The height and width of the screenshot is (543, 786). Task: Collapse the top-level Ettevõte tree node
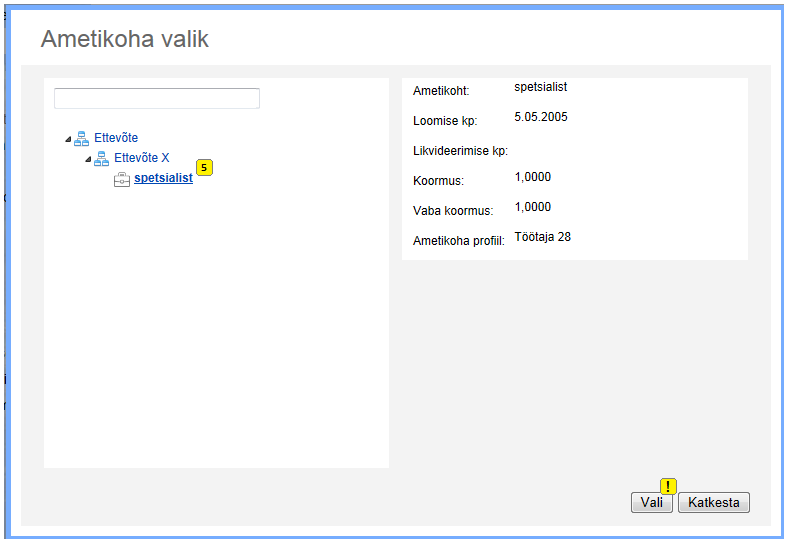pos(68,139)
